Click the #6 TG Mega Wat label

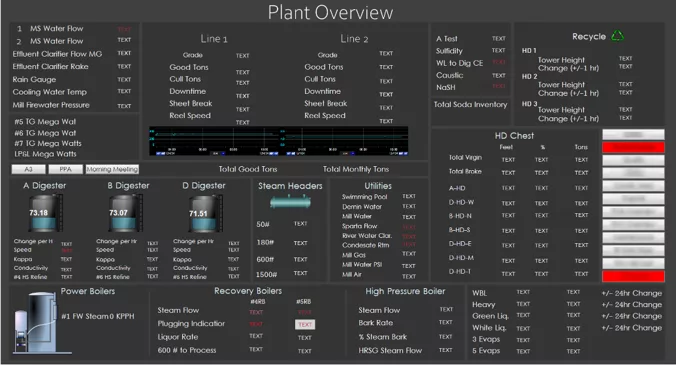point(45,133)
